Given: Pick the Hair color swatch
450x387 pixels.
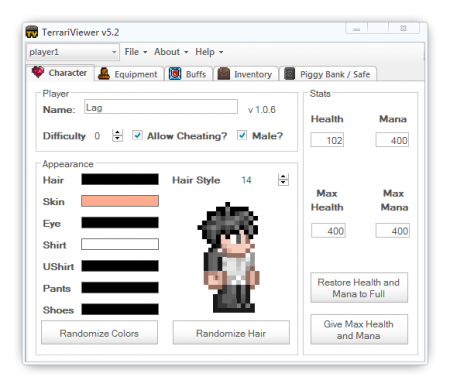Looking at the screenshot, I should click(120, 179).
